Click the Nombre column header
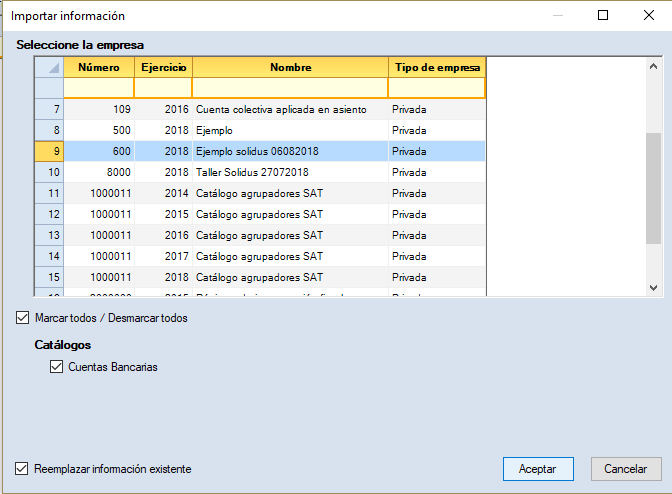Viewport: 672px width, 494px height. point(290,67)
